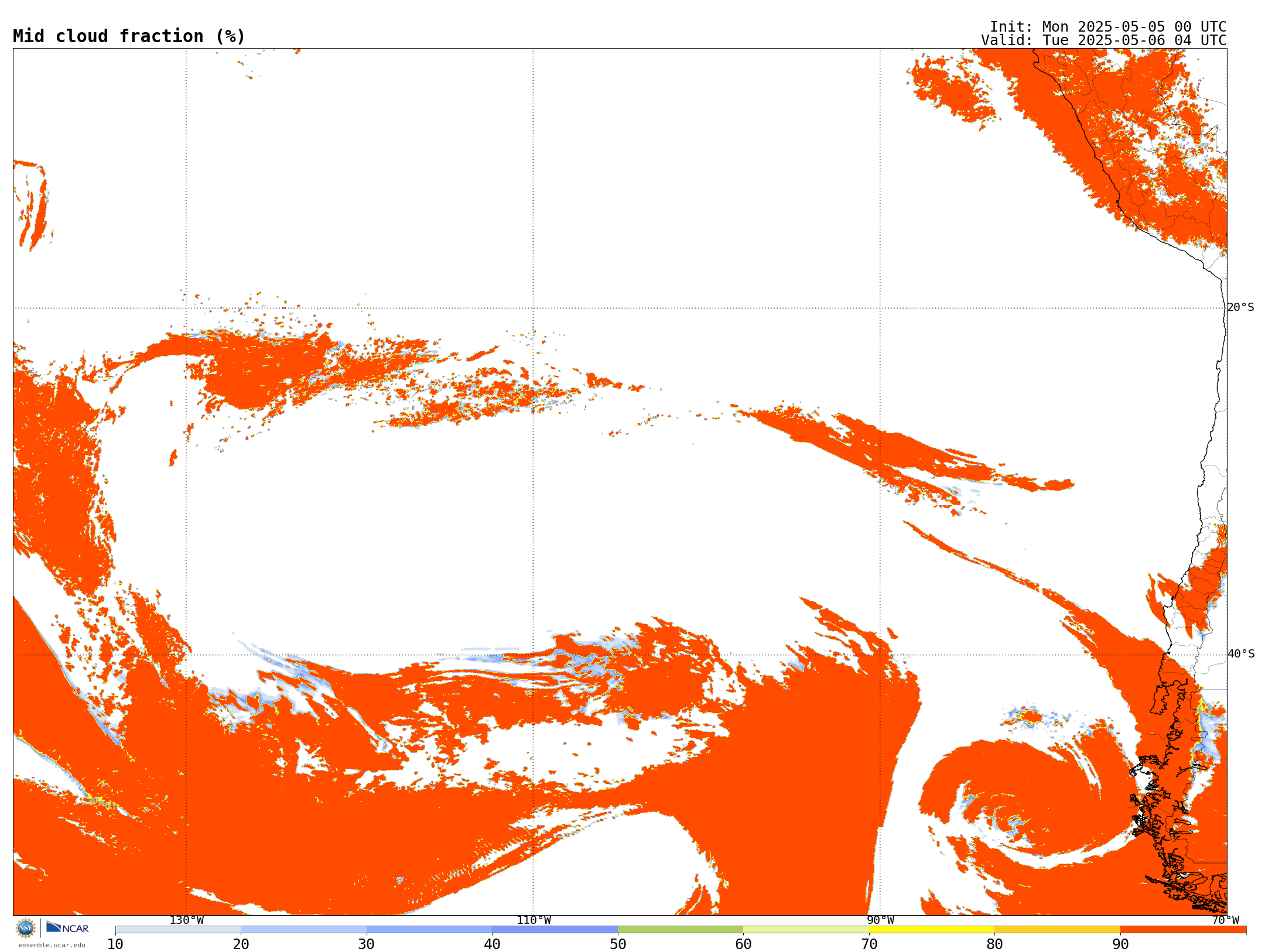The image size is (1265, 952).
Task: Click the 50-60 green colorbar swatch
Action: click(x=681, y=930)
